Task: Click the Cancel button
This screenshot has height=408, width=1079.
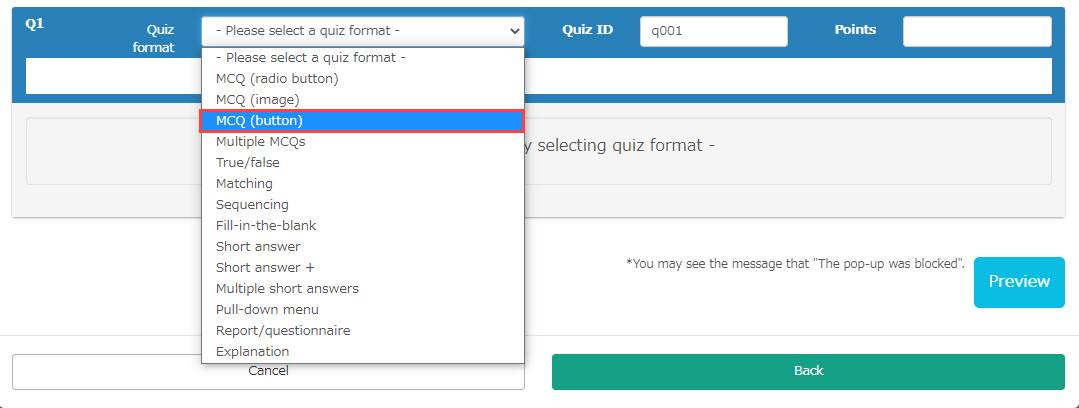Action: click(268, 371)
